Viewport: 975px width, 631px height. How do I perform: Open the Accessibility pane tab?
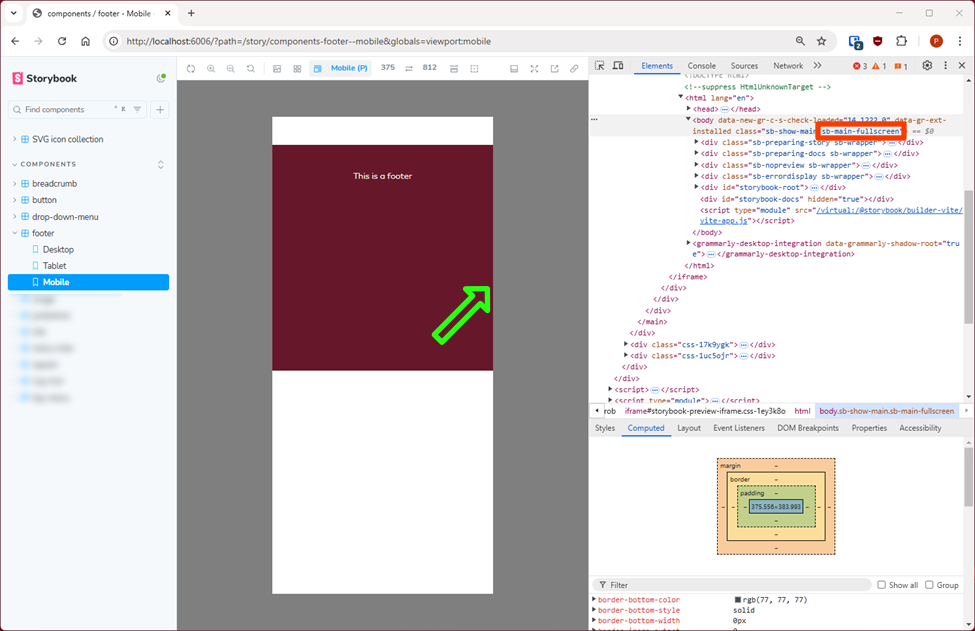tap(920, 428)
